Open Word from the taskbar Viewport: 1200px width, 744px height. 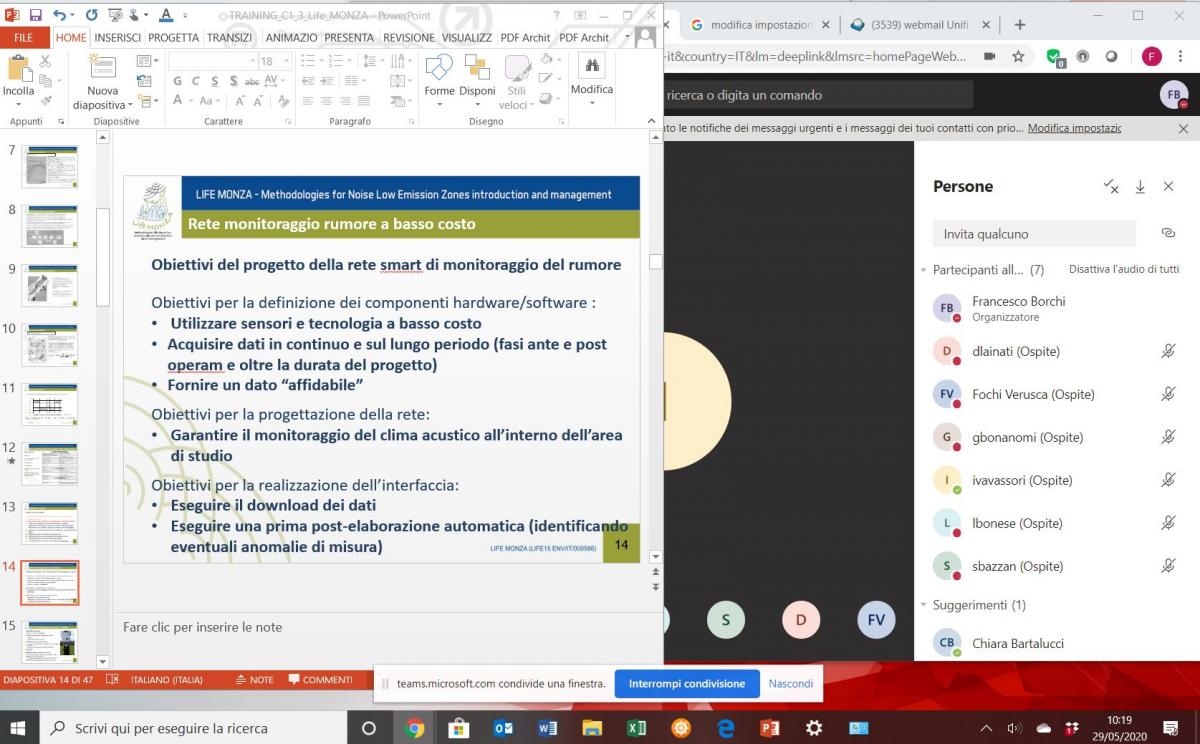pyautogui.click(x=547, y=728)
